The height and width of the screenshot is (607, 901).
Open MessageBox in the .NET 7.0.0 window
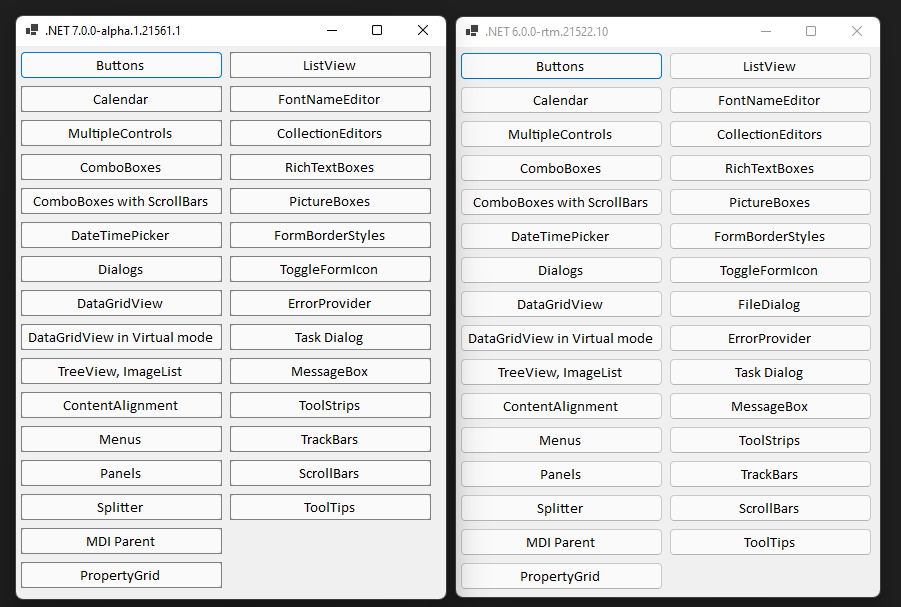click(x=330, y=371)
